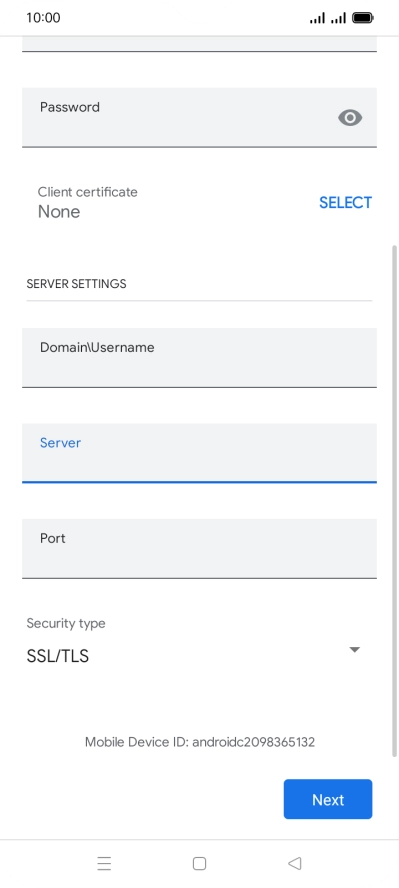Click the vertical scrollbar on right edge
The height and width of the screenshot is (888, 399).
pos(394,501)
